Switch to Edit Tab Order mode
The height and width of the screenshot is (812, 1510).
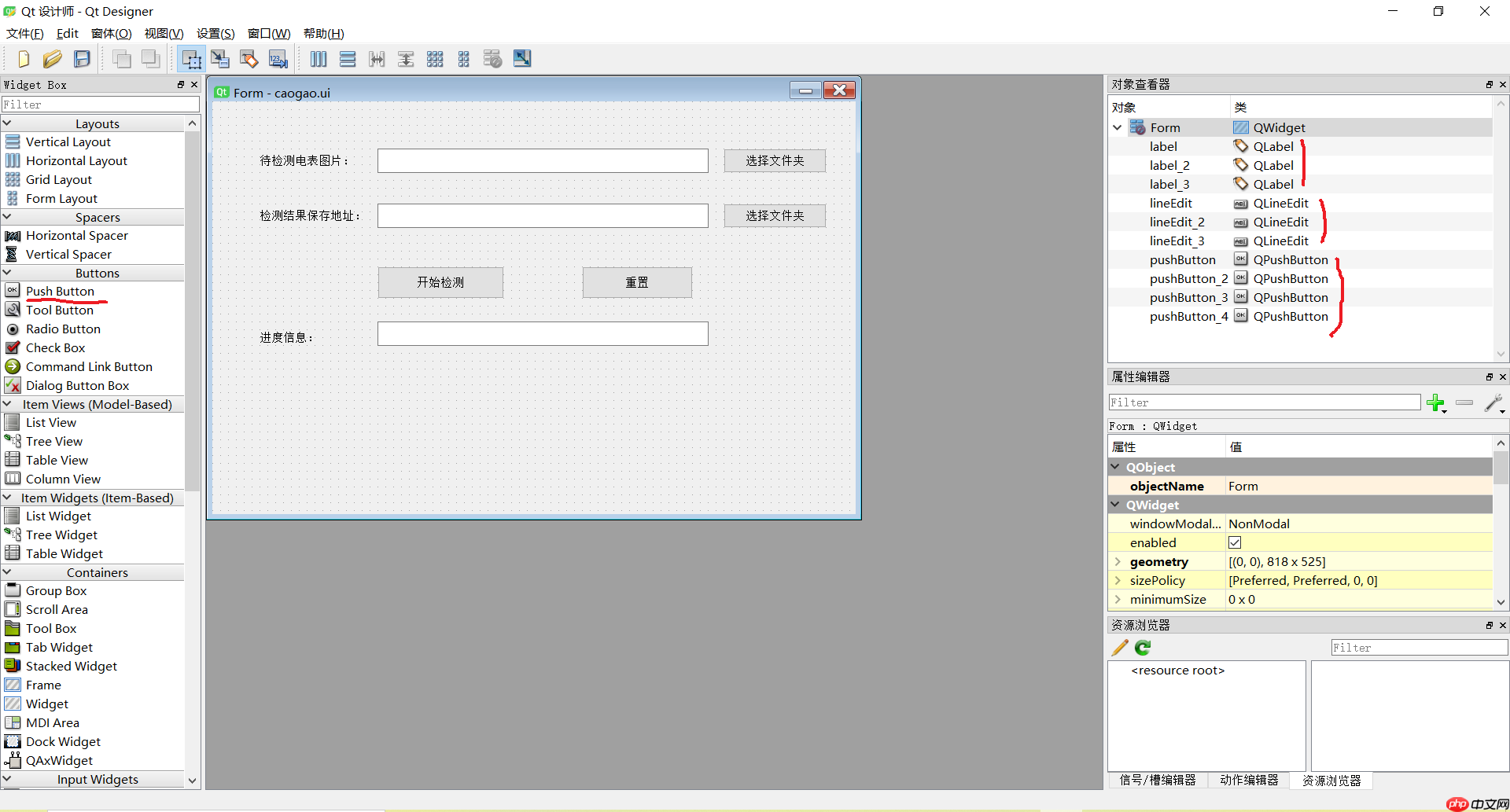278,58
